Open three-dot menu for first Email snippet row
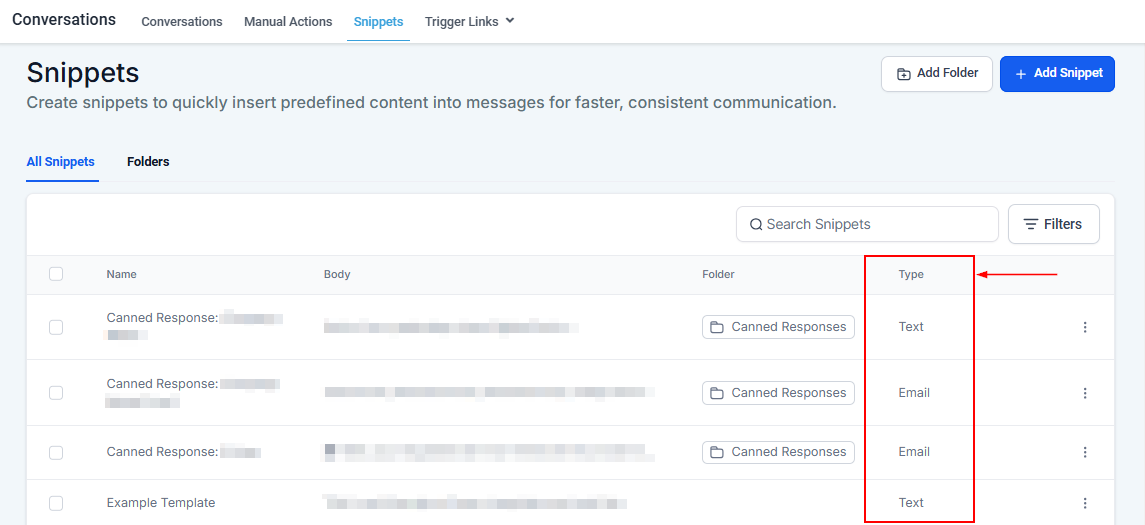Image resolution: width=1145 pixels, height=525 pixels. coord(1085,393)
